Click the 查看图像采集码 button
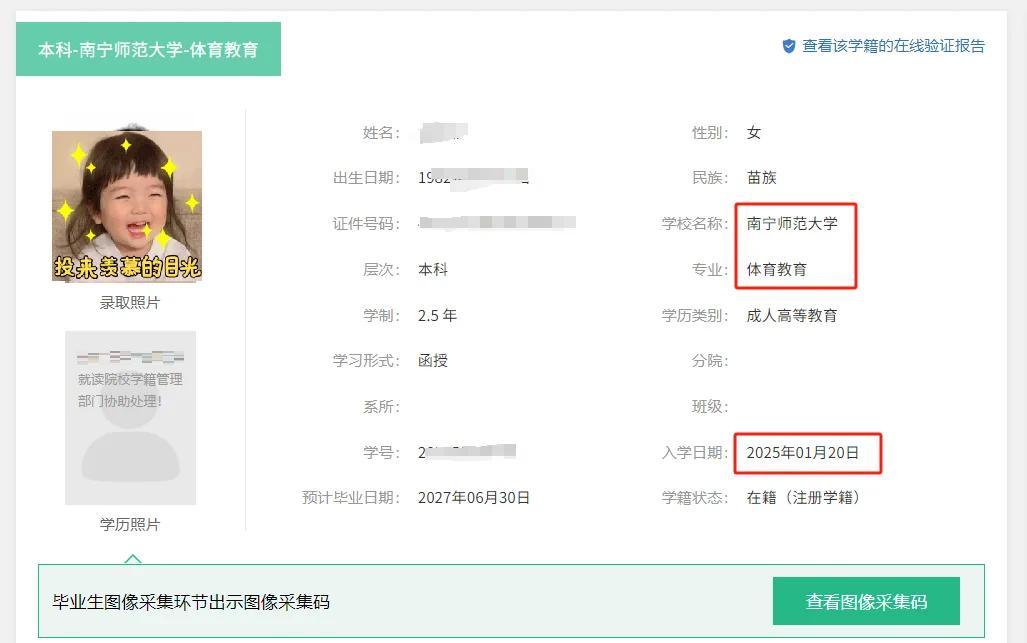This screenshot has width=1027, height=643. (x=866, y=601)
